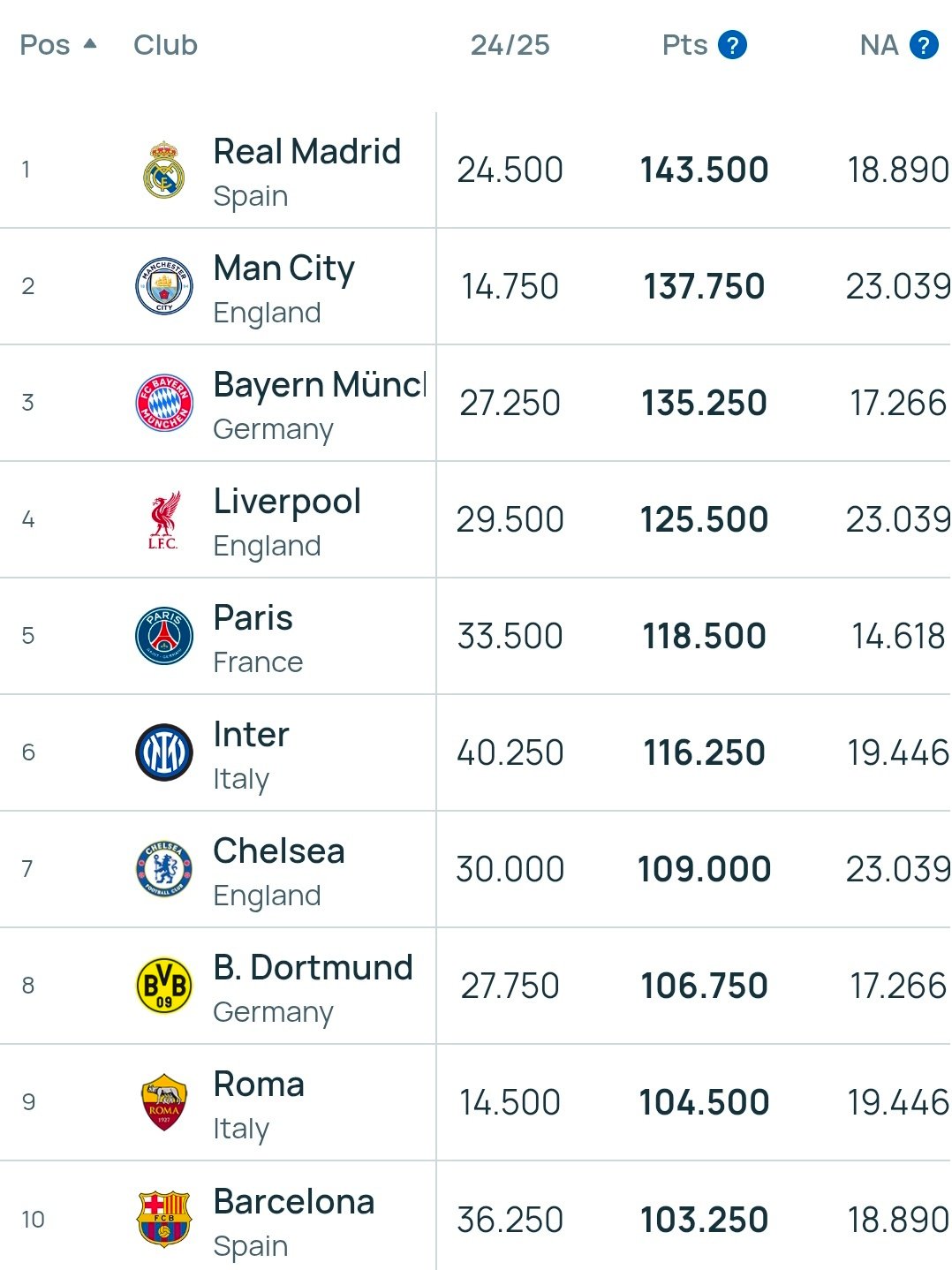Screen dimensions: 952x1270
Task: Click Liverpool's 125.500 points value
Action: [x=704, y=519]
